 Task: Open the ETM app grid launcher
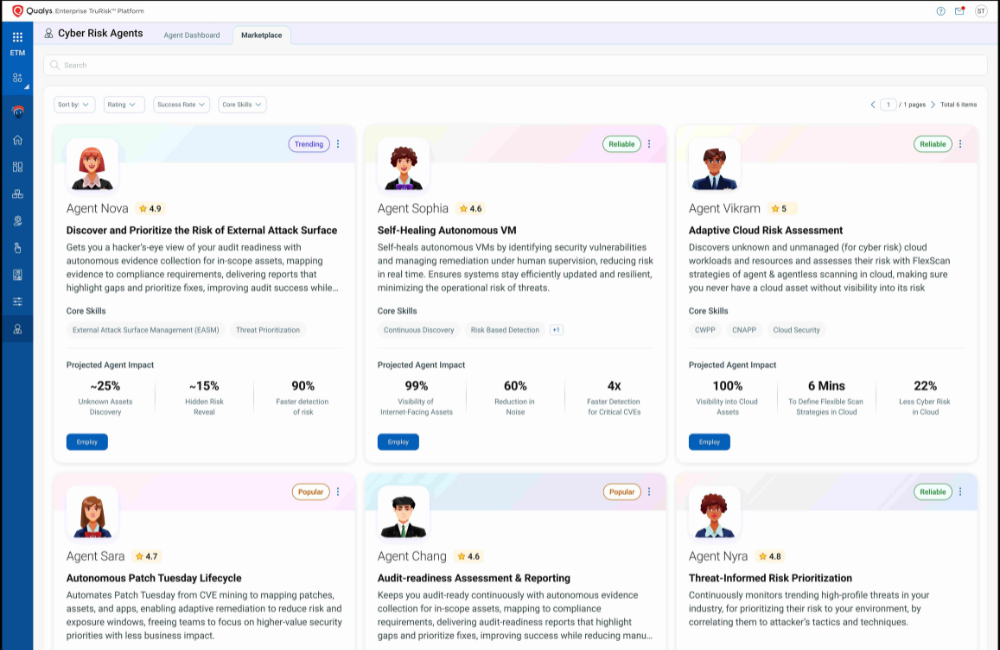(x=17, y=37)
